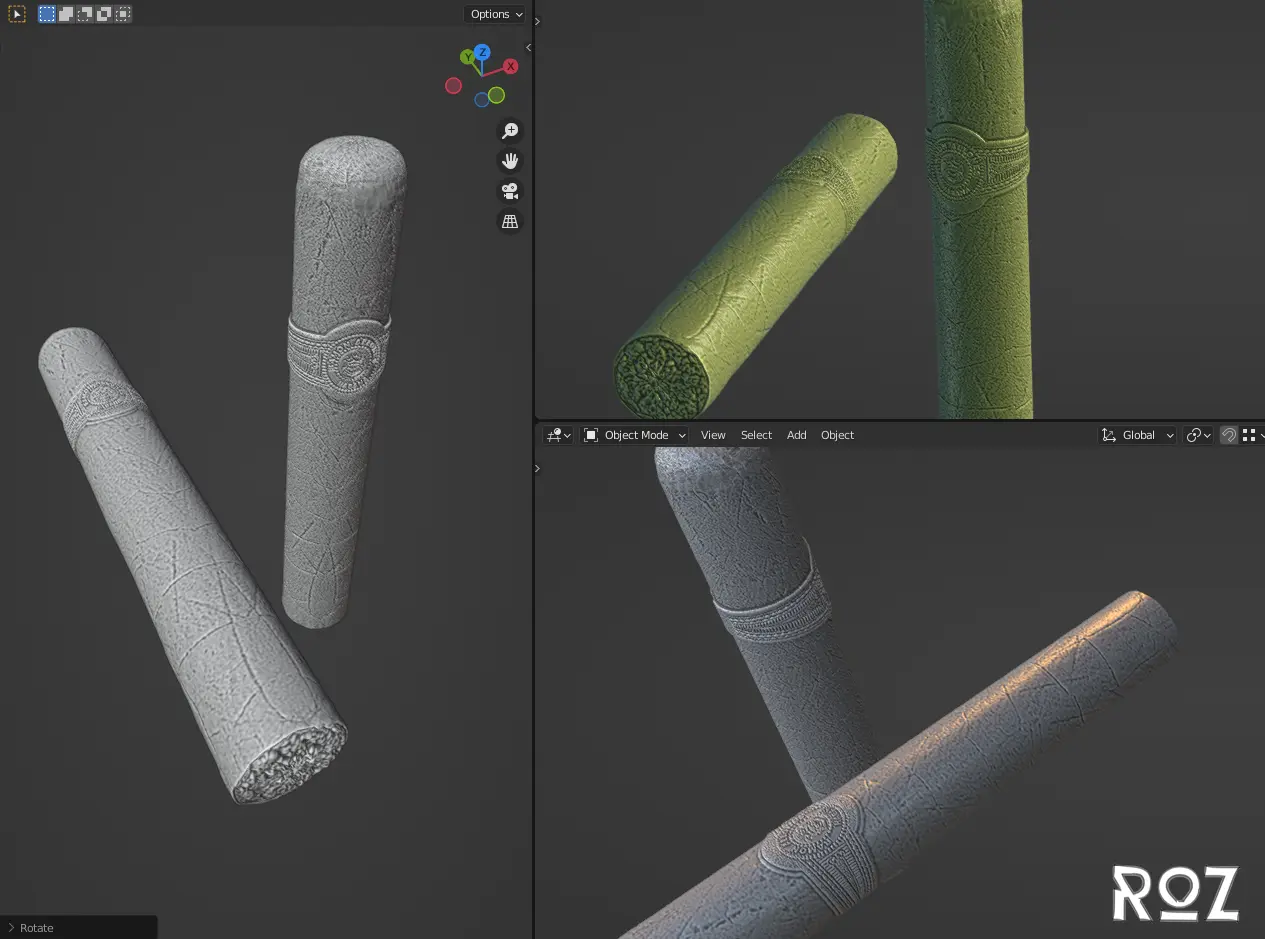Click the negative X axis gizmo circle
The width and height of the screenshot is (1265, 939).
click(x=453, y=86)
